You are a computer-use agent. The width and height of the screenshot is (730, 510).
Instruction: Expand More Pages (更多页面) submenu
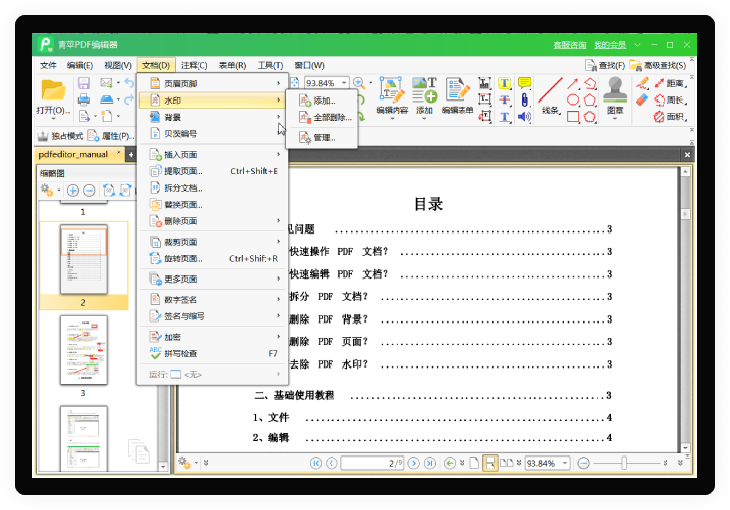(212, 279)
